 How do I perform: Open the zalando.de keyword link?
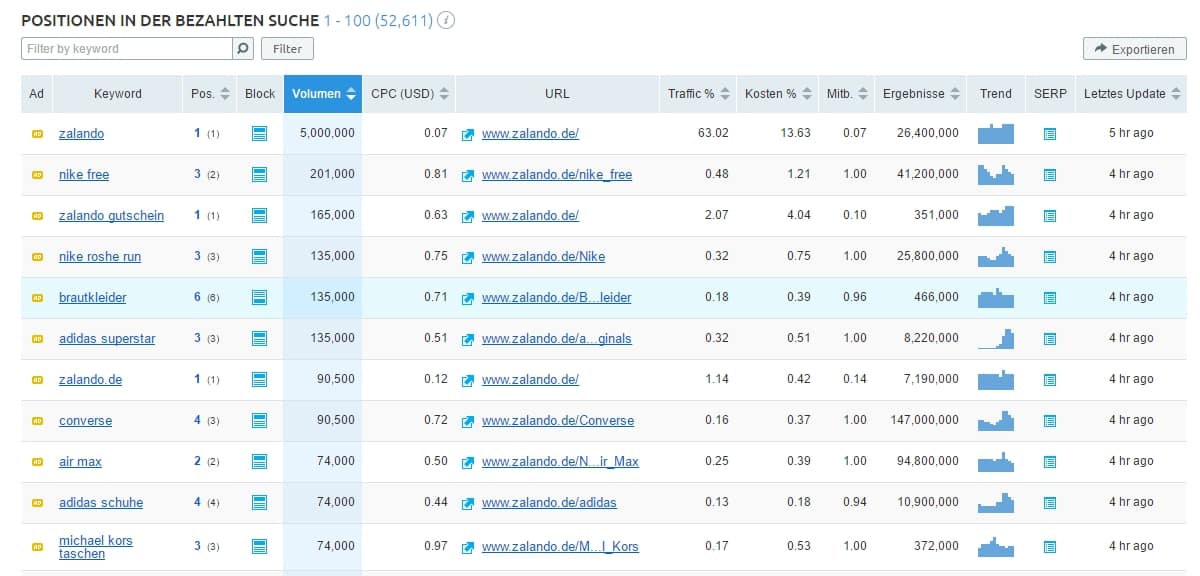click(90, 380)
